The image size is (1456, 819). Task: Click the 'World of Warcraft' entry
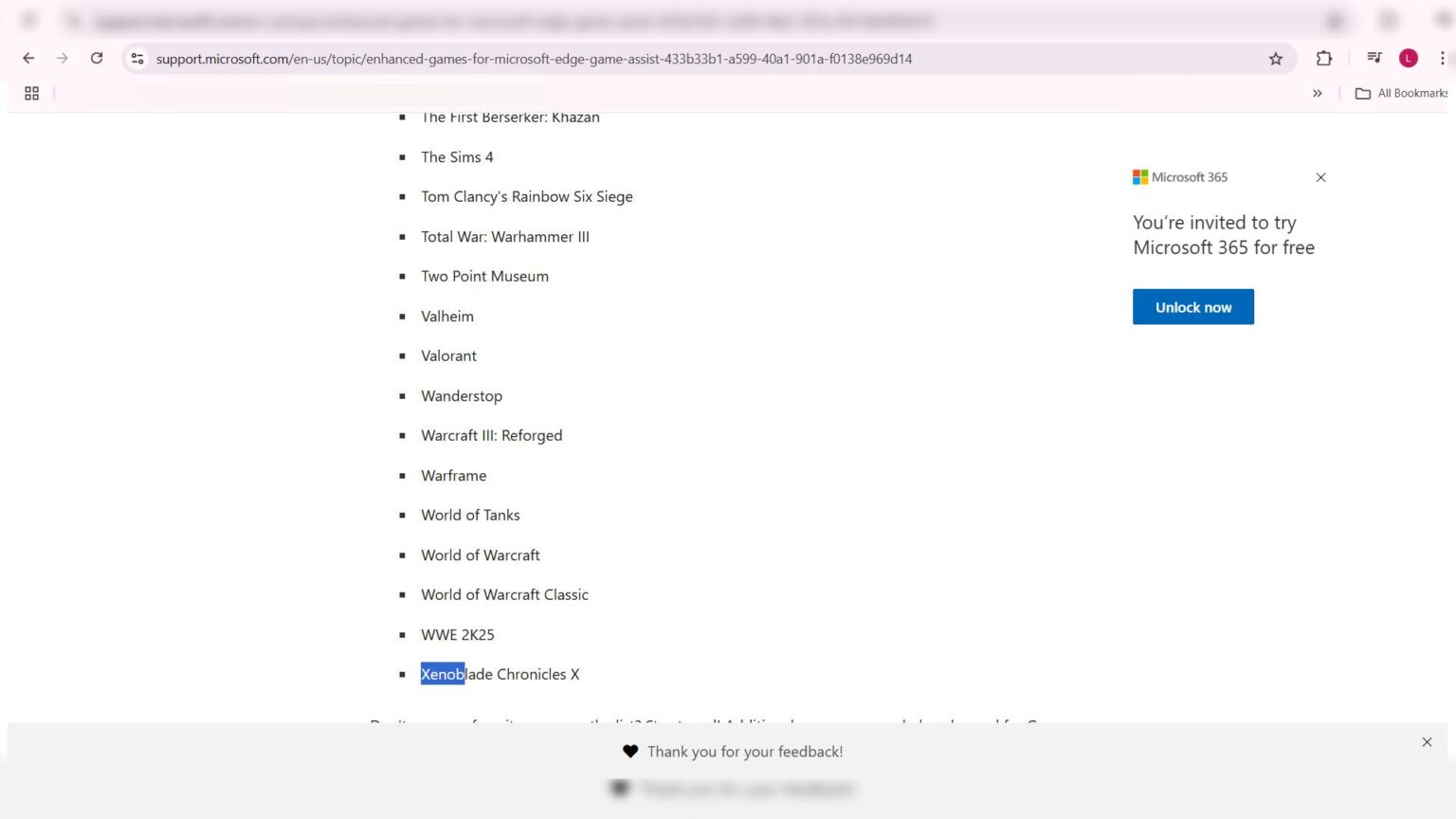coord(481,555)
